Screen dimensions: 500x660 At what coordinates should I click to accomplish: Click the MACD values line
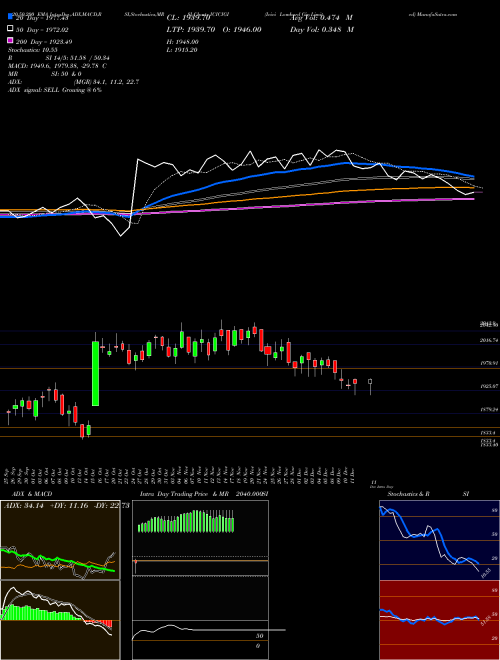point(57,66)
